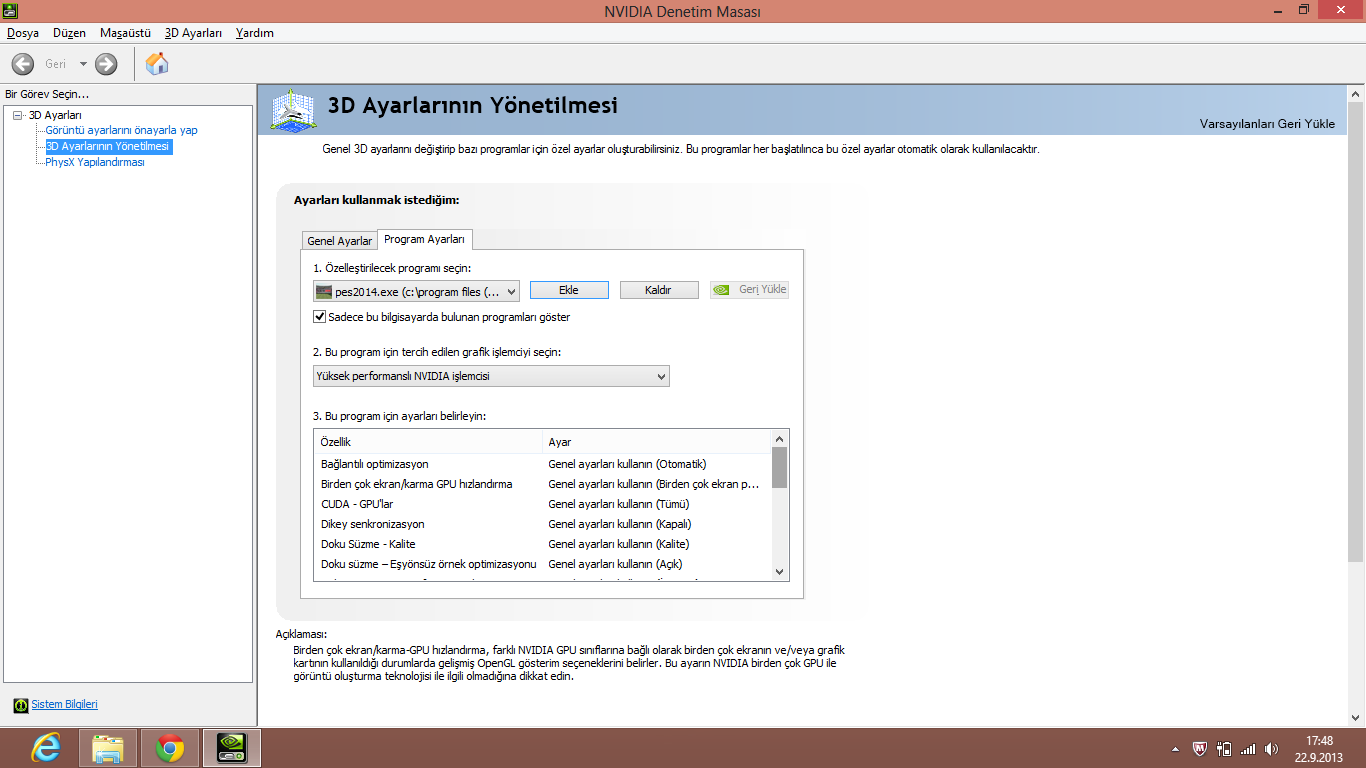Click the volume speaker tray icon
Viewport: 1366px width, 768px height.
[1271, 748]
